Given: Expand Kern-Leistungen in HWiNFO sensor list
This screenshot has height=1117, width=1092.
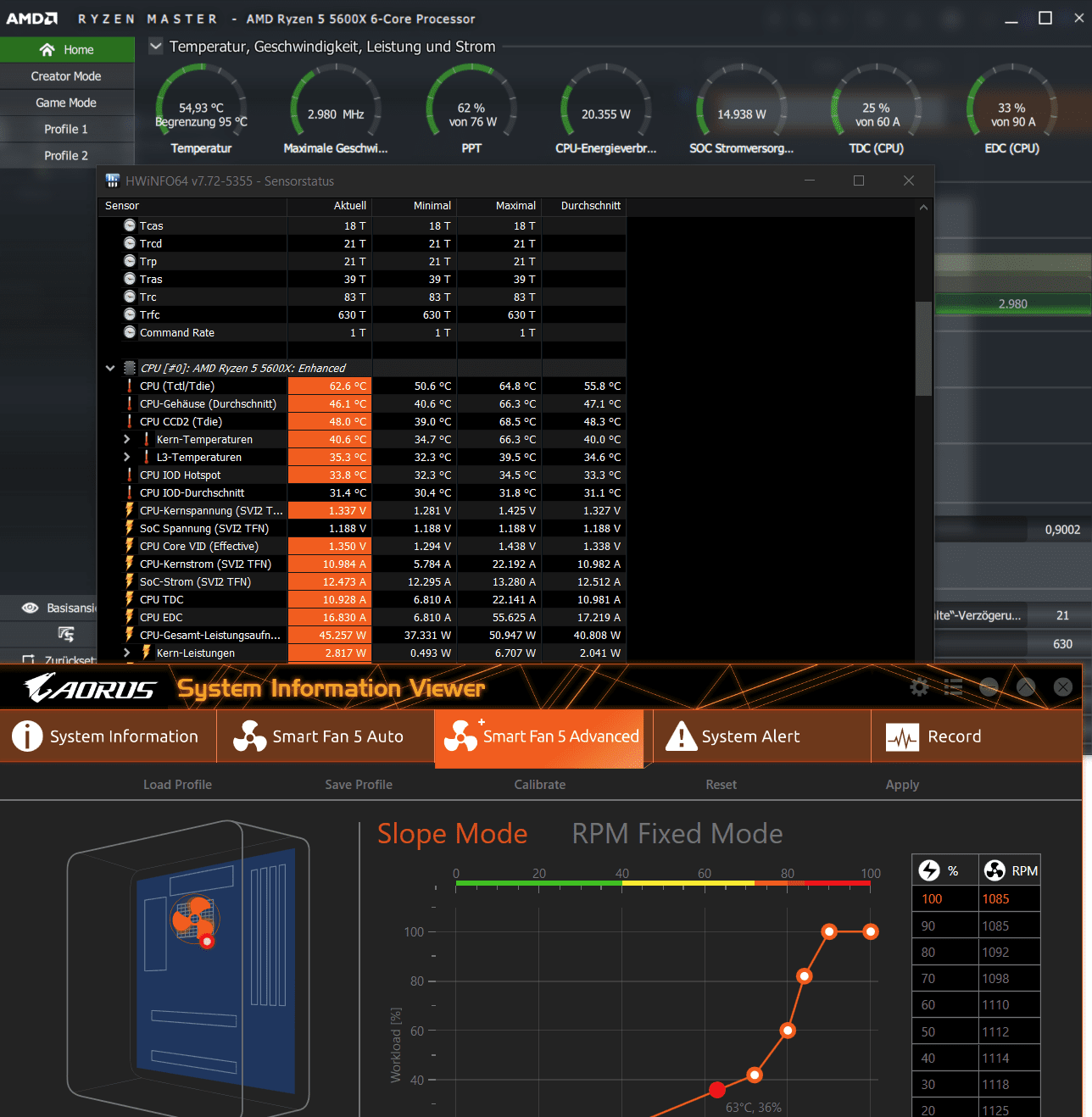Looking at the screenshot, I should point(127,653).
